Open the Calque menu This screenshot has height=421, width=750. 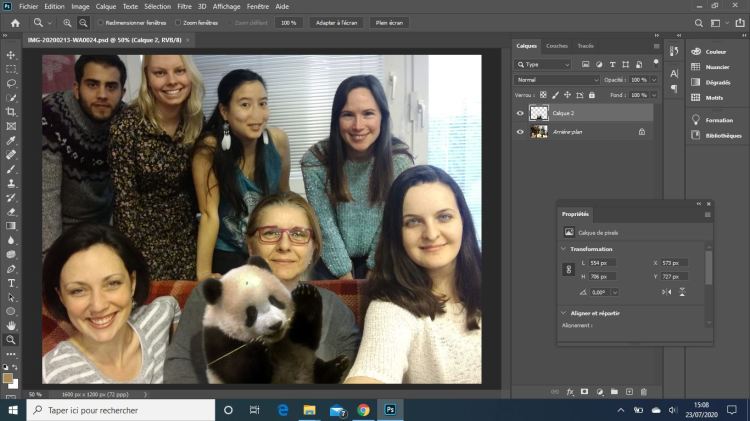106,6
